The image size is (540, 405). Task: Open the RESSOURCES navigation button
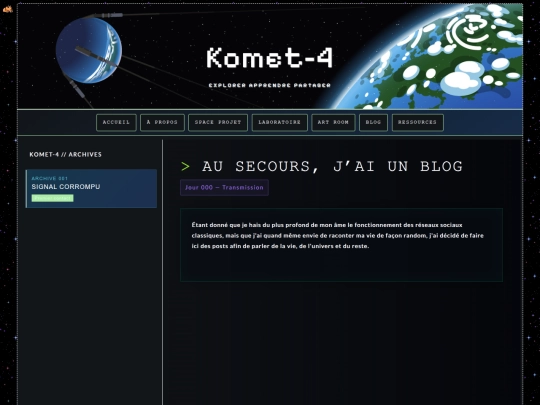pos(417,123)
